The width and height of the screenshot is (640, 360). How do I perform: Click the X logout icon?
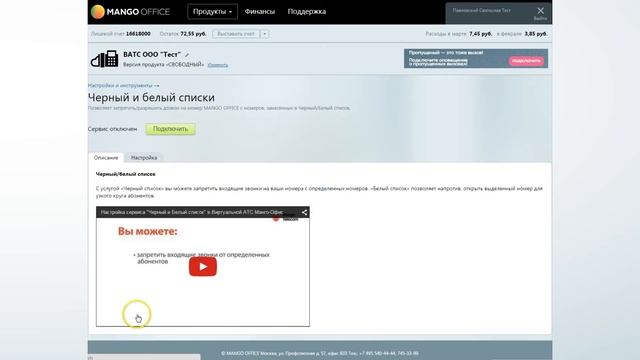coord(540,11)
